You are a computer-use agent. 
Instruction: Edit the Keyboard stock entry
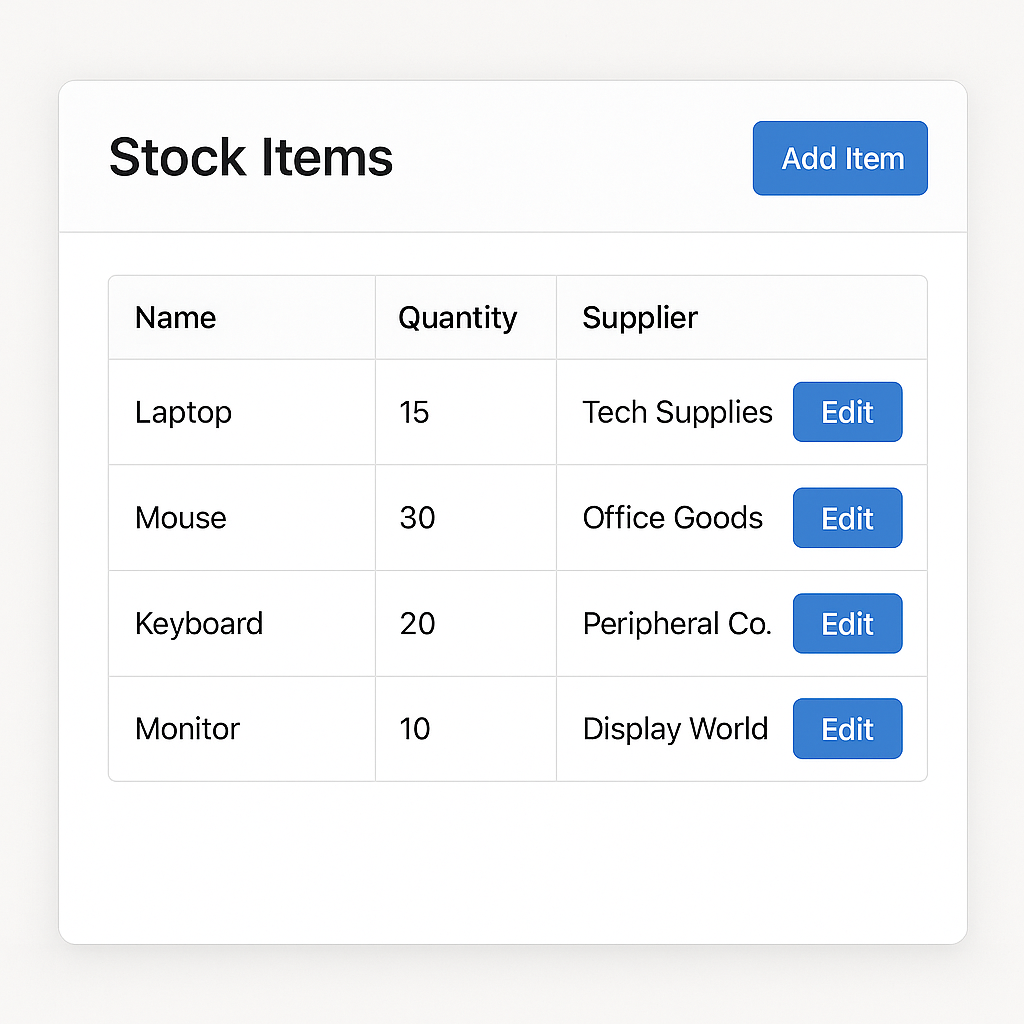847,623
